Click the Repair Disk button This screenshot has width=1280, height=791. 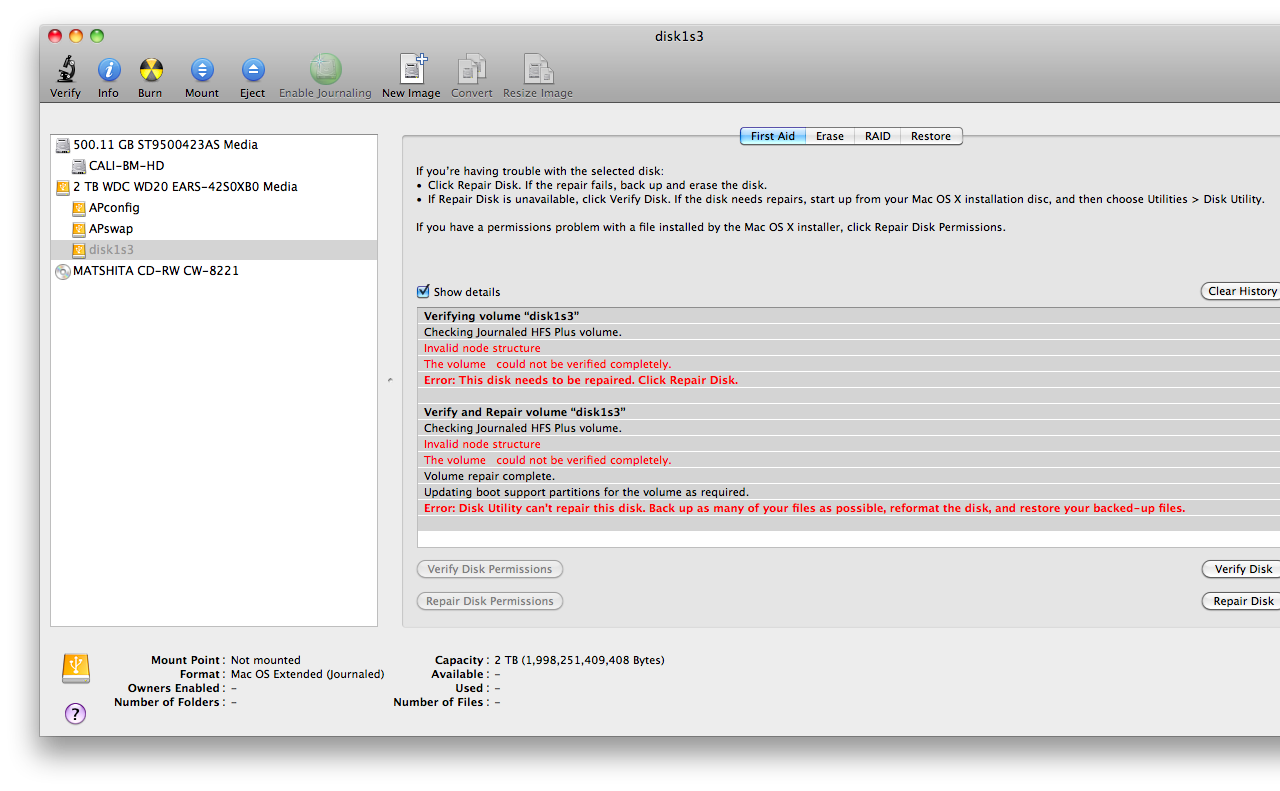click(x=1243, y=601)
